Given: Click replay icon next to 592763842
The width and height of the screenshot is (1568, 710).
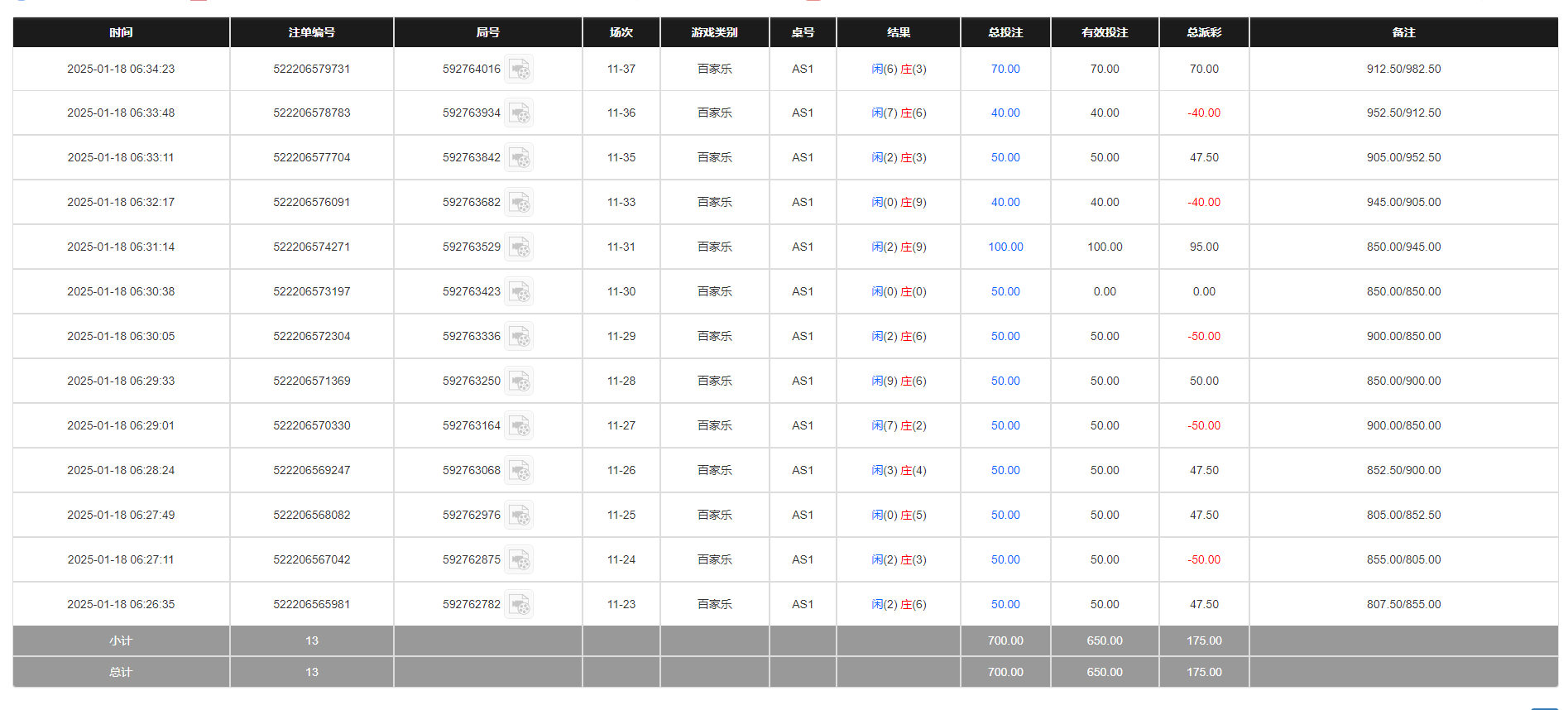Looking at the screenshot, I should [519, 158].
